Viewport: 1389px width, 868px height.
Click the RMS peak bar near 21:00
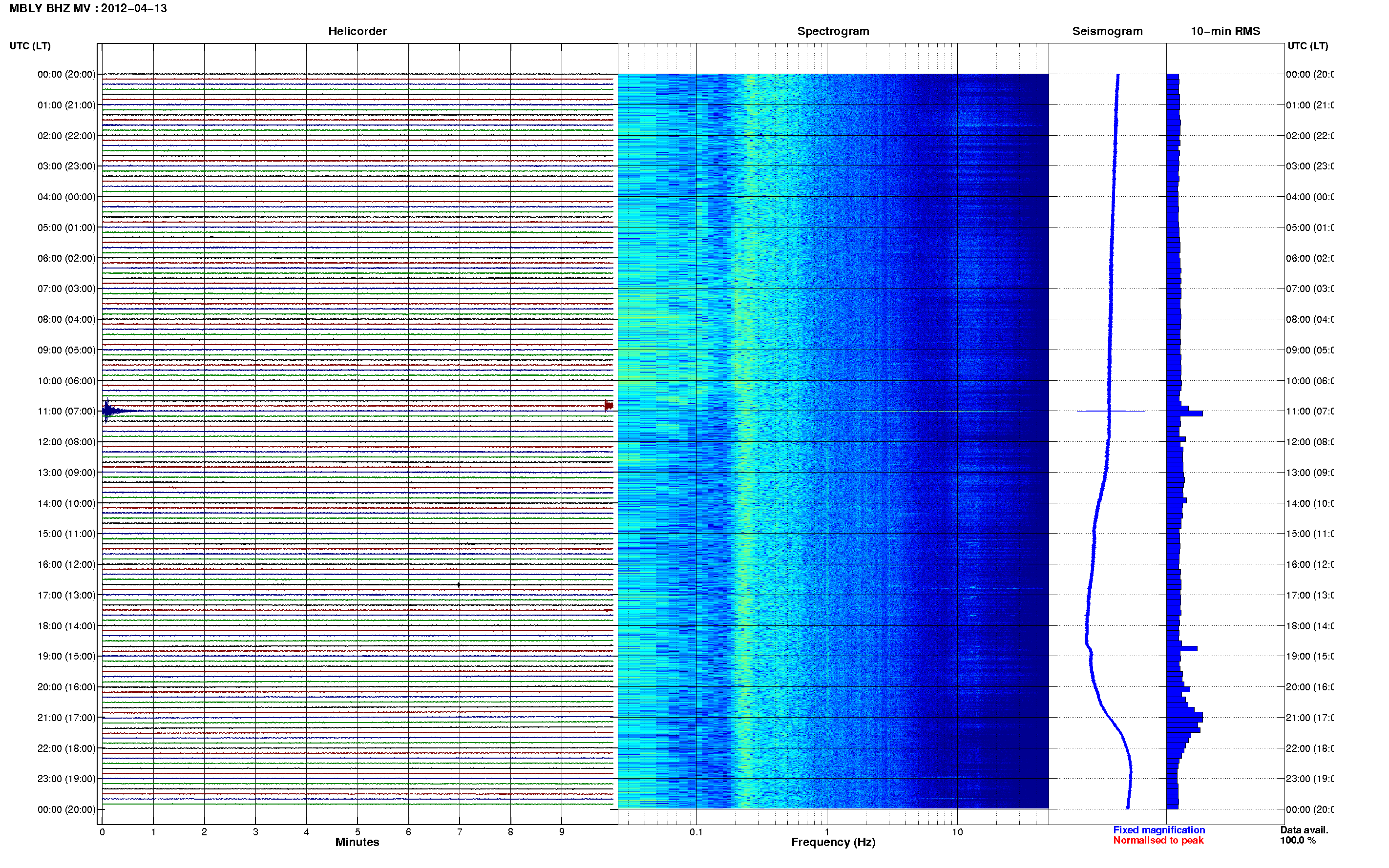pos(1184,717)
